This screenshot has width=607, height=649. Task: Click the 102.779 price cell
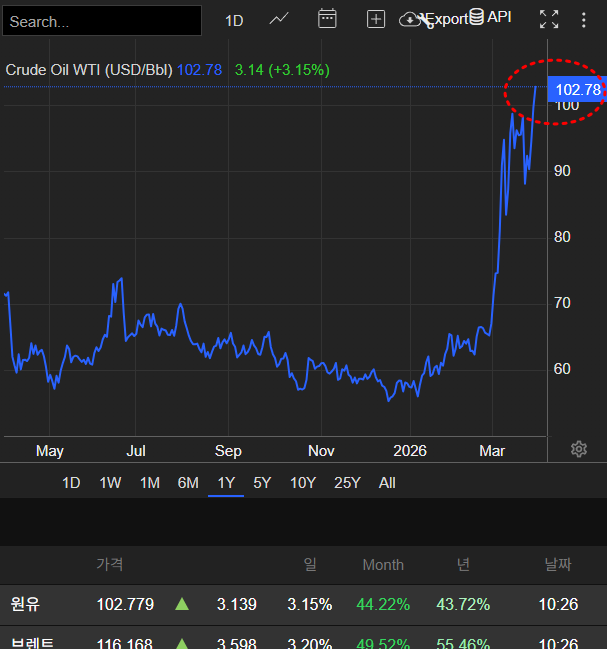tap(125, 604)
